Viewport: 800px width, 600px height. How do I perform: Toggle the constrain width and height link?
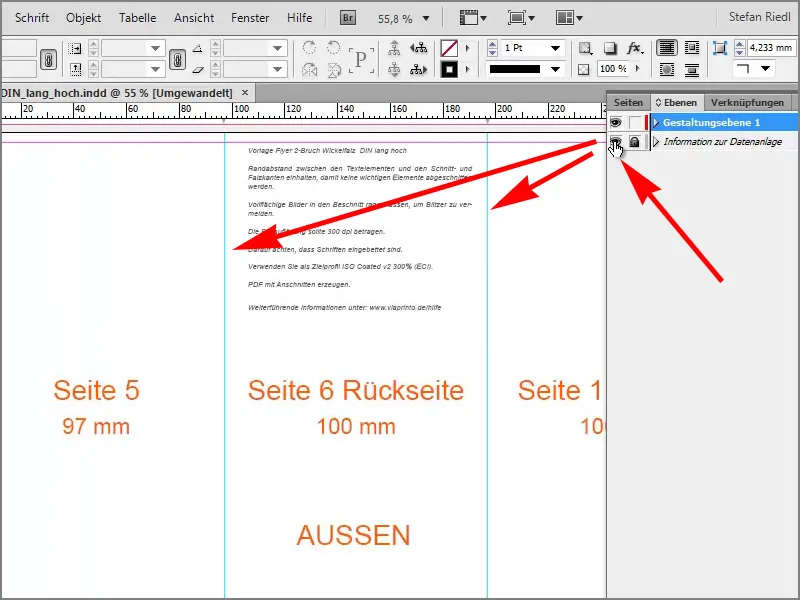click(x=48, y=59)
